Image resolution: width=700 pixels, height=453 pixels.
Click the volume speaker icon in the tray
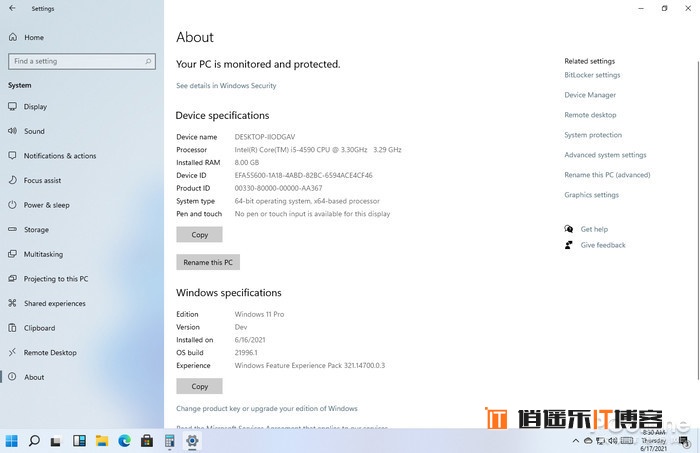point(612,441)
